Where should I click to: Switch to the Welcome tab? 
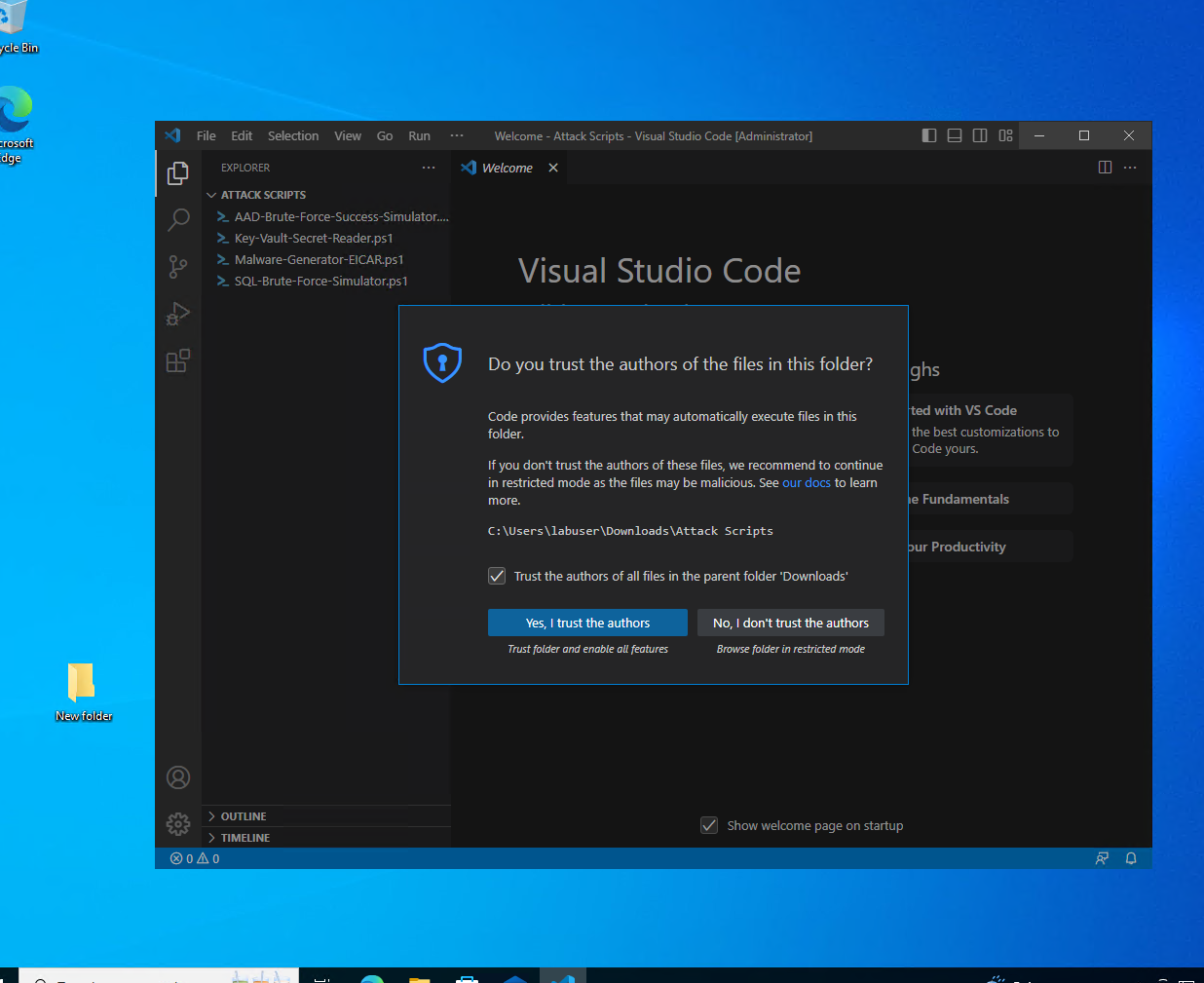coord(508,168)
